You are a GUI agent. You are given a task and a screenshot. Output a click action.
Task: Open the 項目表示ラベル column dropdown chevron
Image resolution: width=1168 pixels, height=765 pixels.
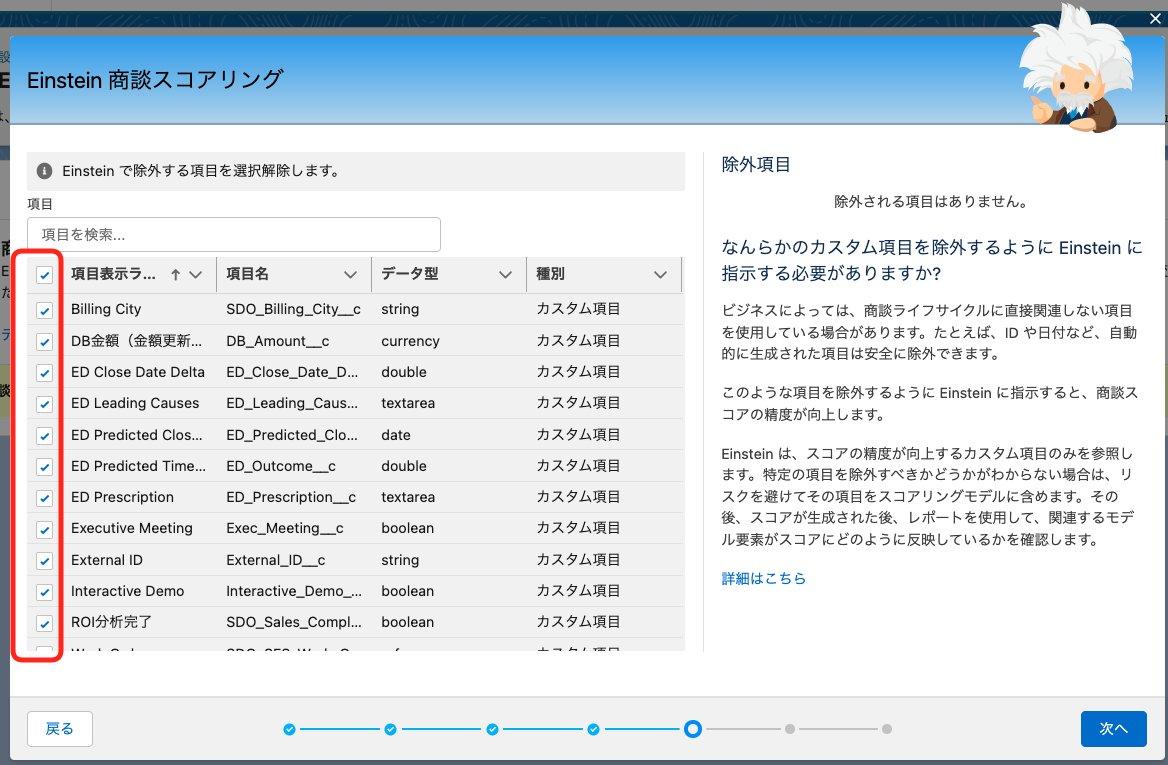point(196,274)
